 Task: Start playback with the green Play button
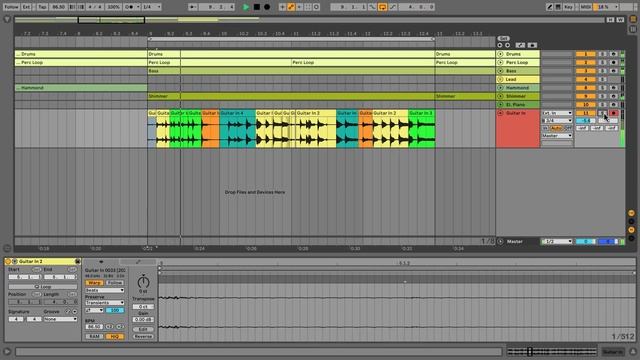coord(246,7)
